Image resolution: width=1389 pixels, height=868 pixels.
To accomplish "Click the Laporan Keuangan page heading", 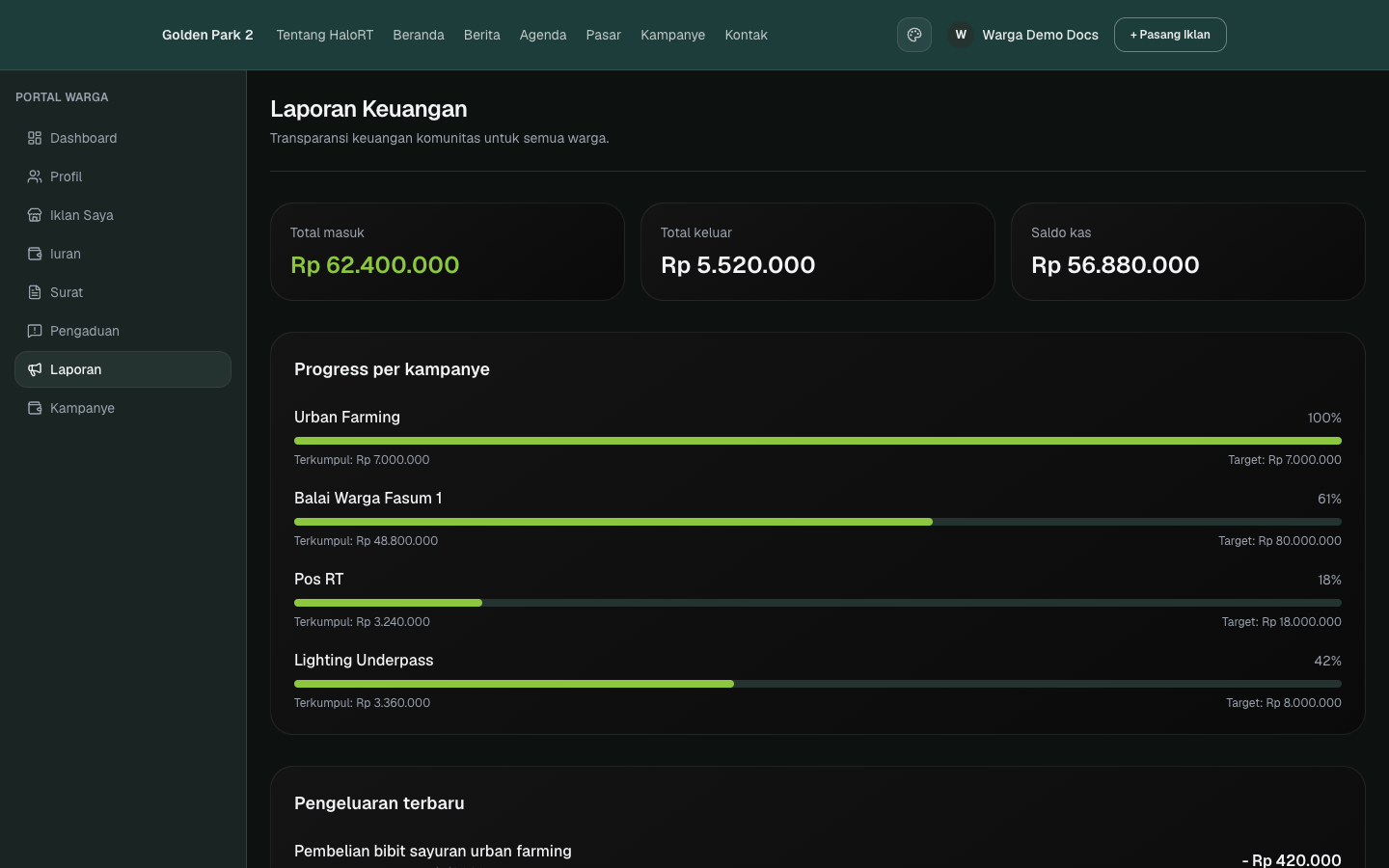I will [x=368, y=109].
